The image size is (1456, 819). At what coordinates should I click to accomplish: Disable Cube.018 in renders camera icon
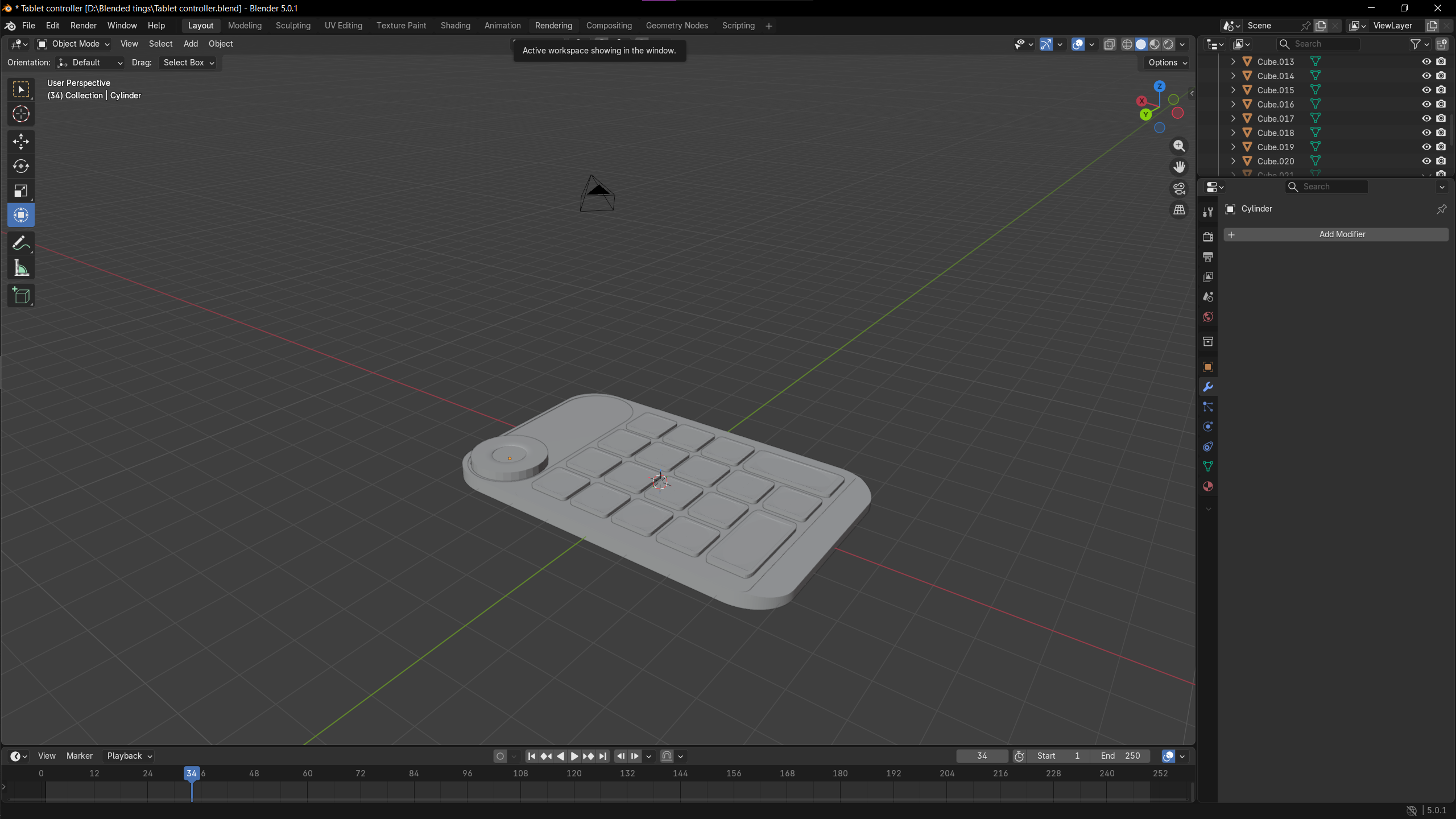(x=1441, y=133)
